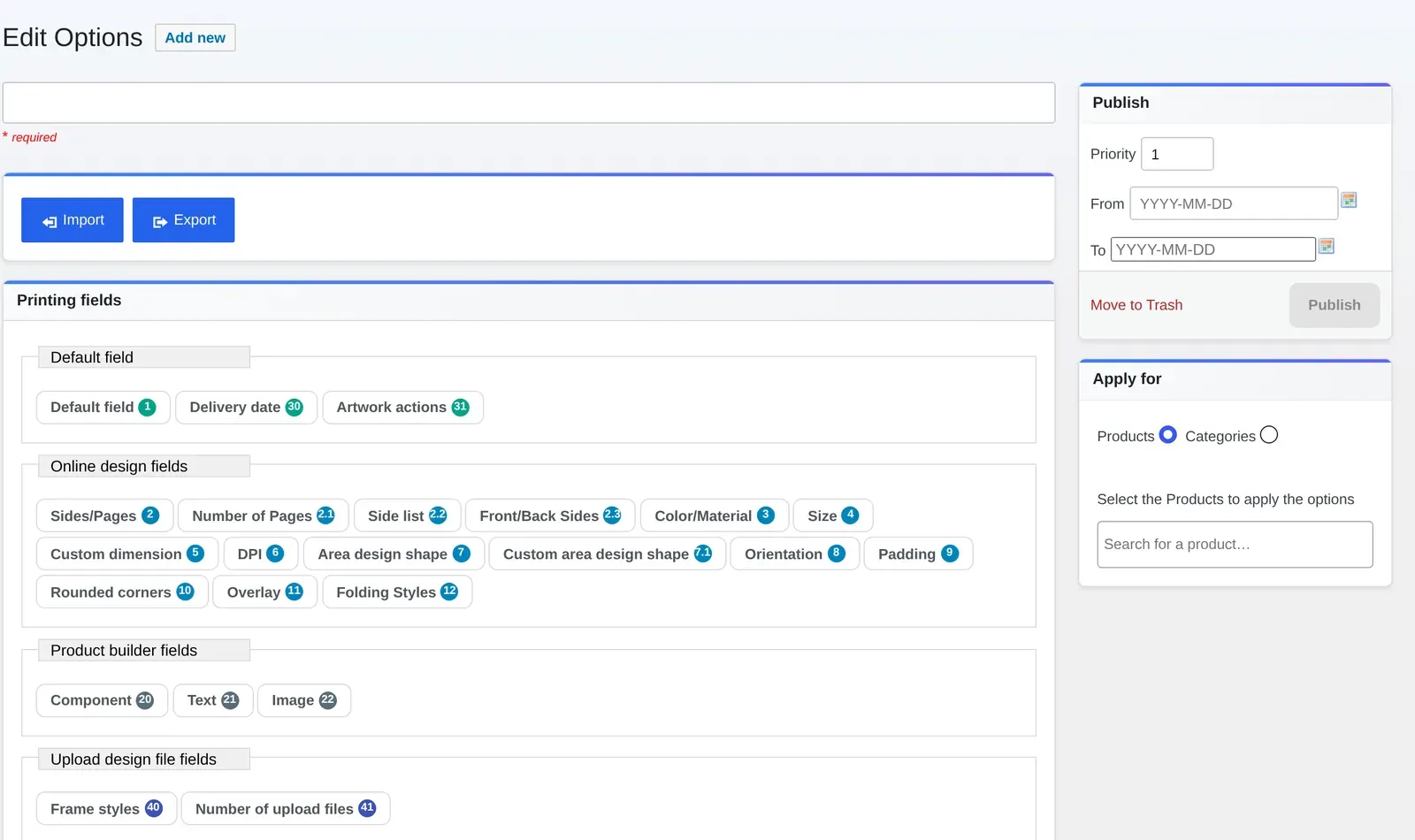The image size is (1415, 840).
Task: Click the Import button
Action: (x=73, y=220)
